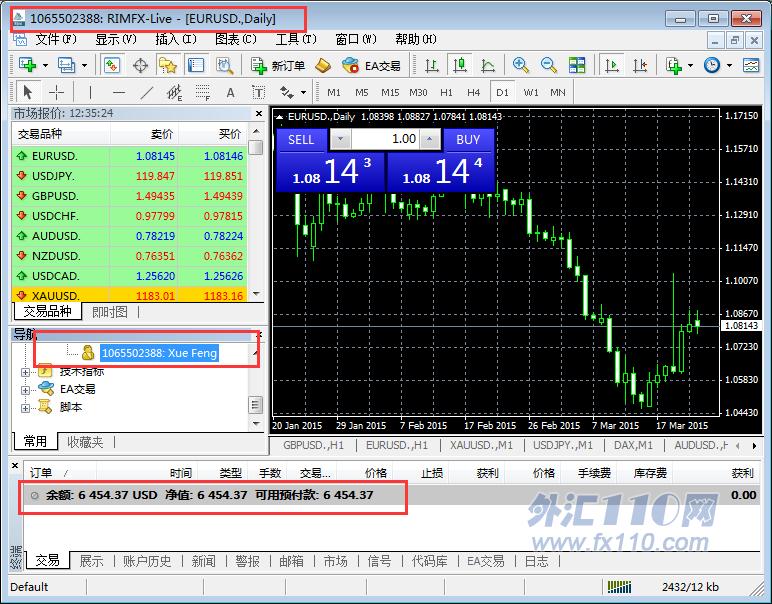Screen dimensions: 772x604
Task: Switch to 账户历史 terminal tab
Action: coord(147,561)
